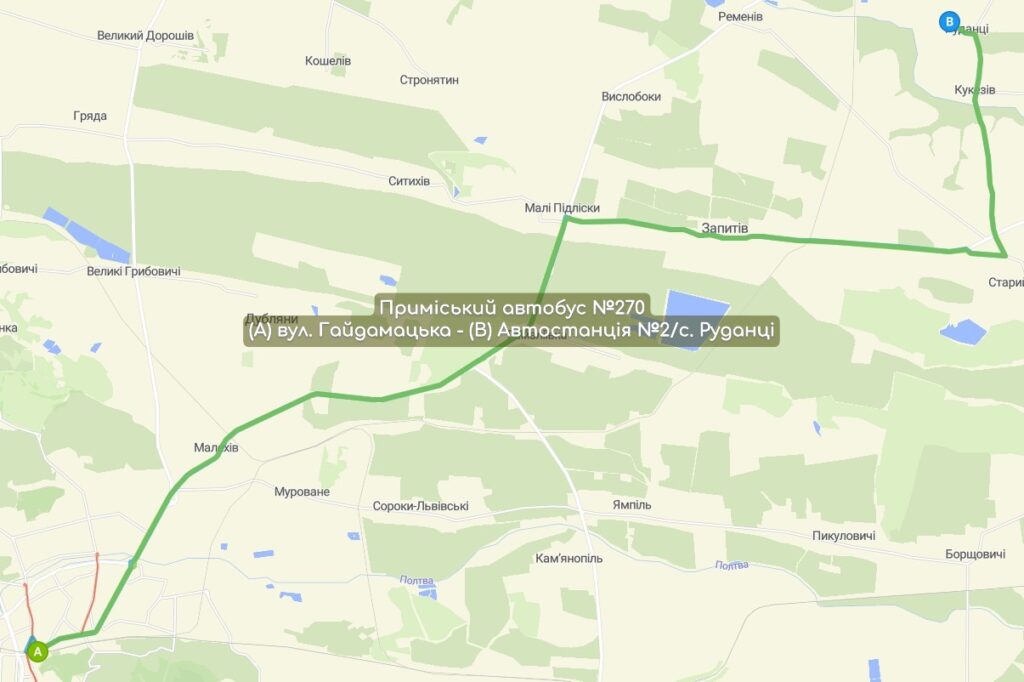Screen dimensions: 1024x682
Task: Click the route title banner №270
Action: click(511, 319)
